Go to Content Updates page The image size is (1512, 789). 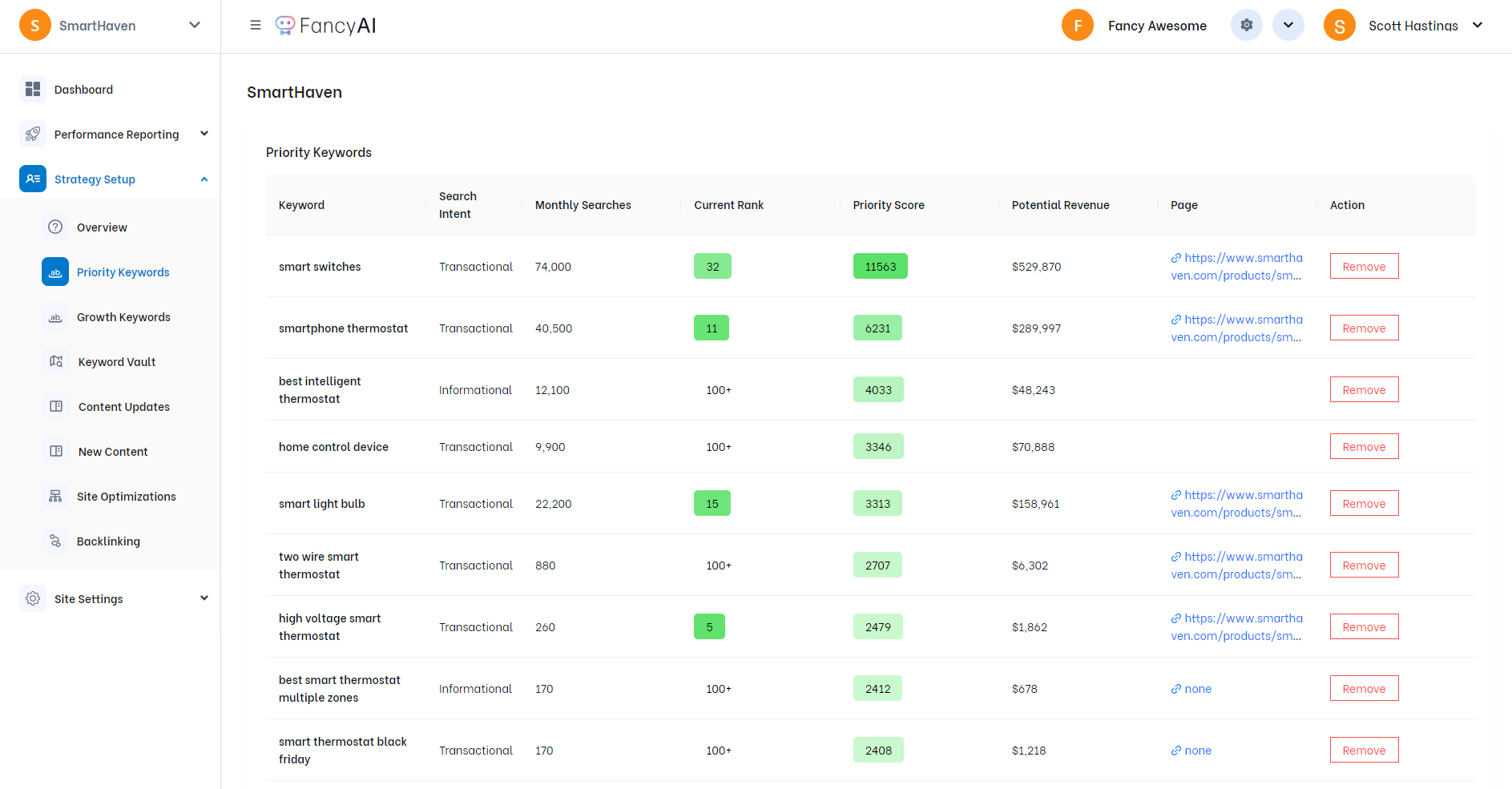pos(123,407)
